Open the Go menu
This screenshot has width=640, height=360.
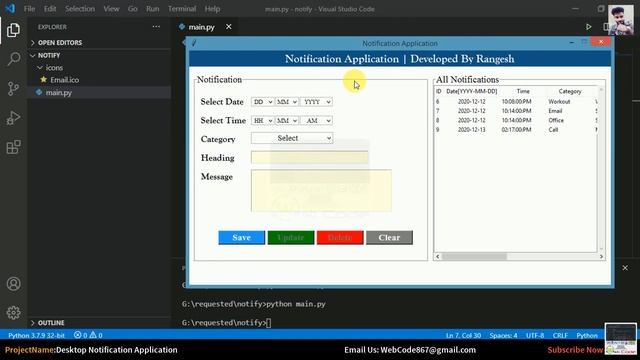[x=133, y=9]
